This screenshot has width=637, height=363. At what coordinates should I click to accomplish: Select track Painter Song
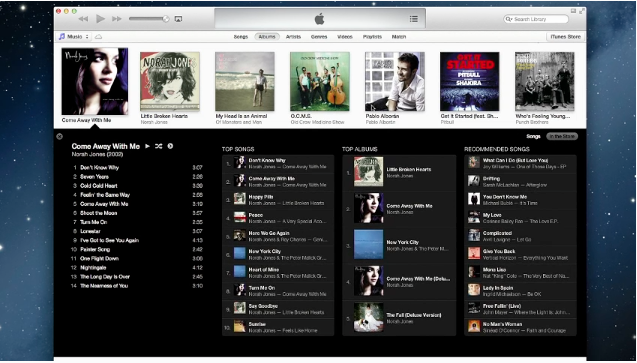(137, 249)
